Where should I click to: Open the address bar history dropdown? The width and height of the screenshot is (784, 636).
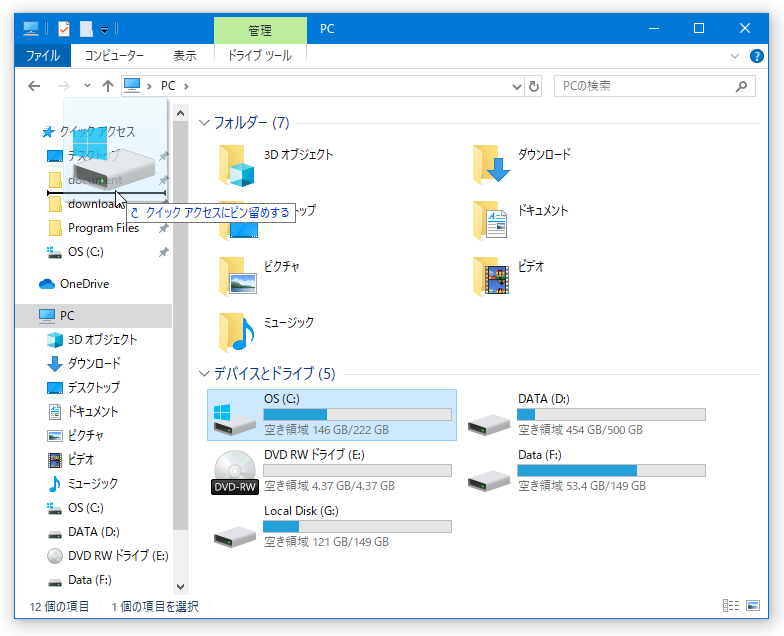[x=517, y=86]
